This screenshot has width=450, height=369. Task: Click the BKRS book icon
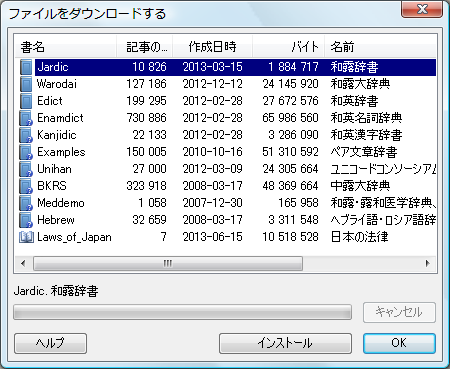pyautogui.click(x=26, y=186)
